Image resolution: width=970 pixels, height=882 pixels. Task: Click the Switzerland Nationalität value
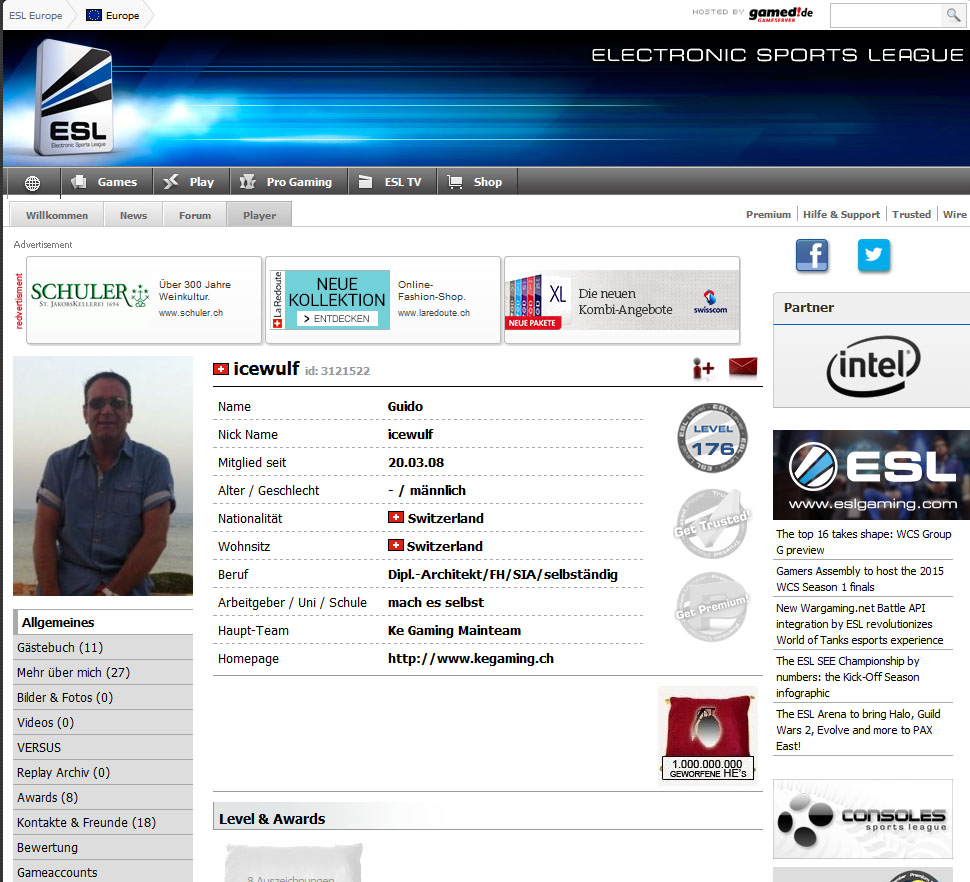point(436,518)
